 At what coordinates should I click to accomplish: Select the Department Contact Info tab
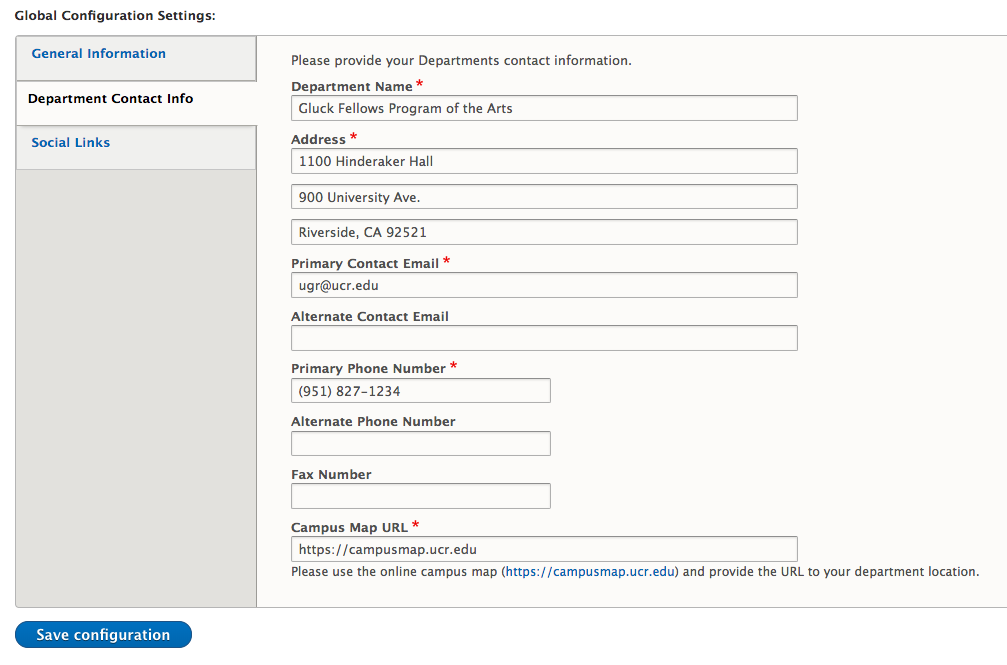click(110, 99)
